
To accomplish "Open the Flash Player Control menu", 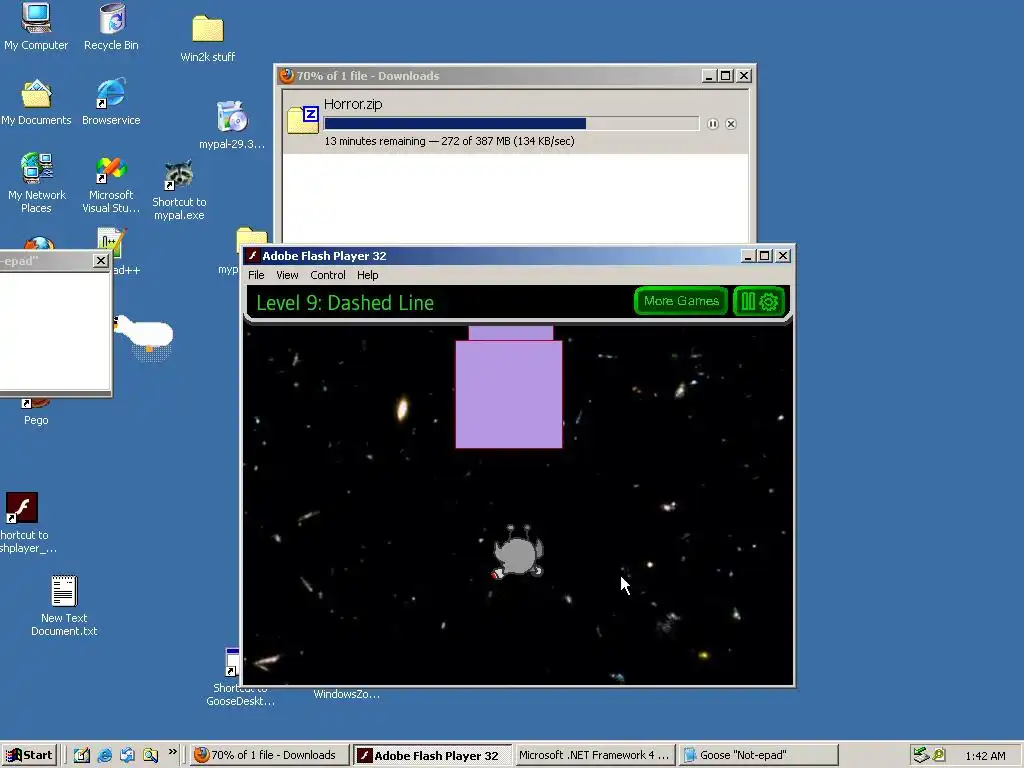I will coord(328,275).
